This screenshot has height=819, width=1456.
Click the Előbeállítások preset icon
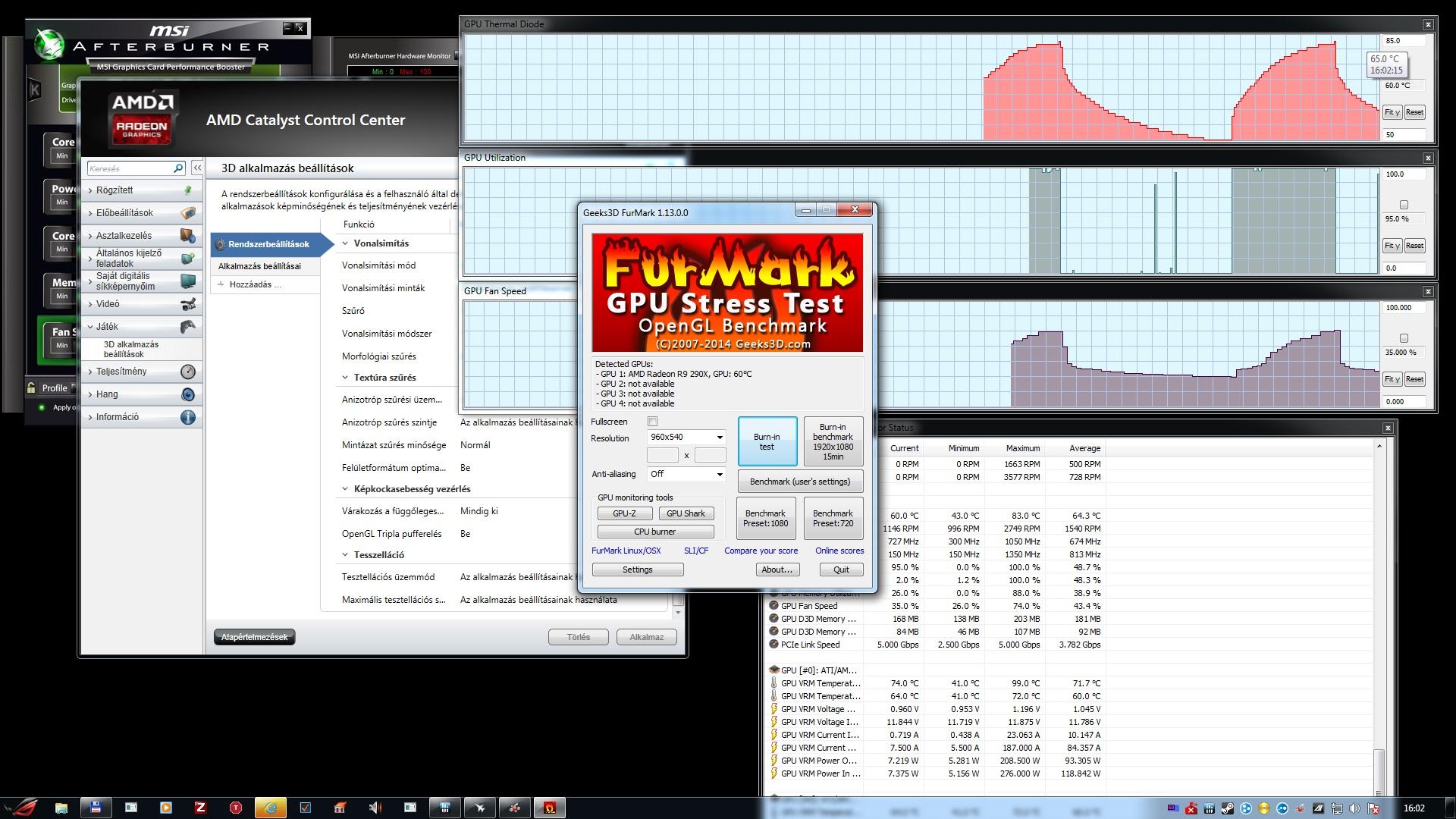pyautogui.click(x=188, y=213)
